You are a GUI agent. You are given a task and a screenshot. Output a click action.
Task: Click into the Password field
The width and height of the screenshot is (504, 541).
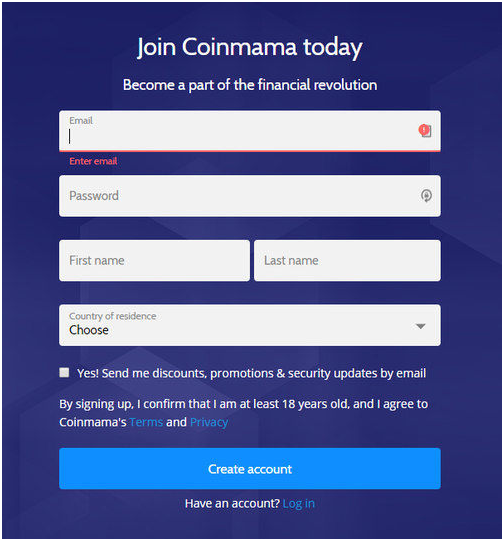(250, 196)
